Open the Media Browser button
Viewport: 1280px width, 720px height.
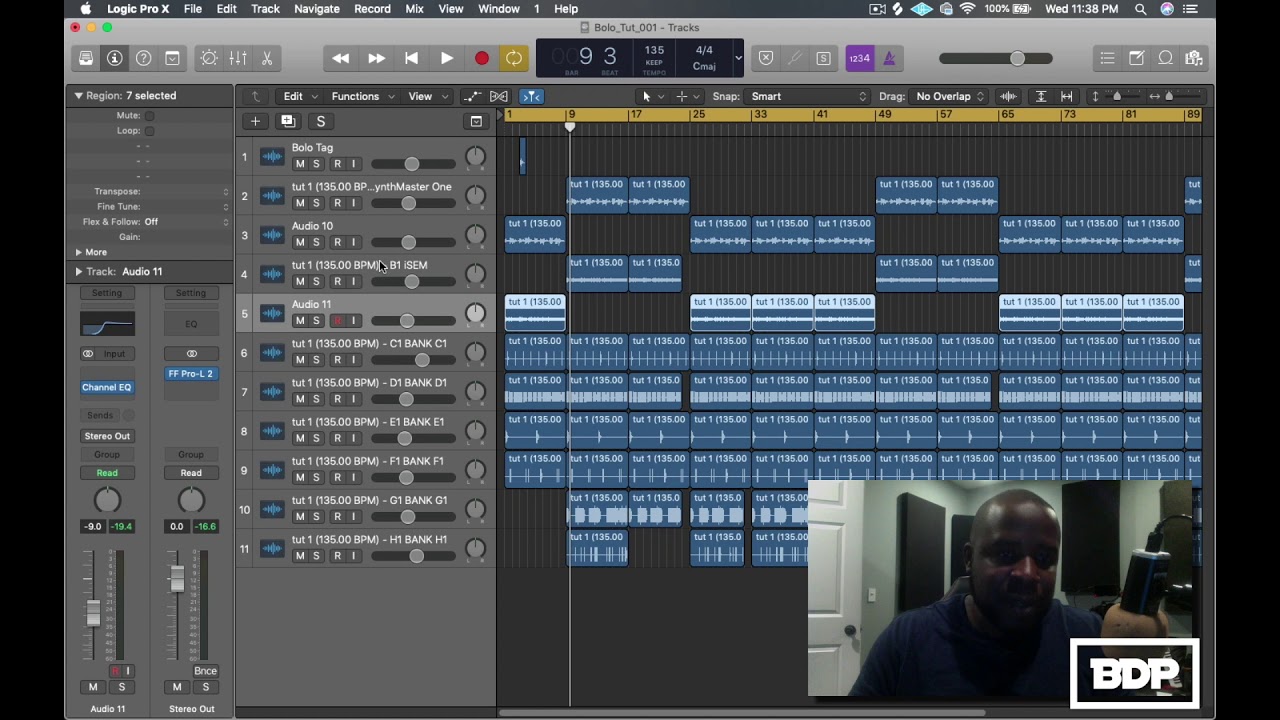coord(1194,58)
